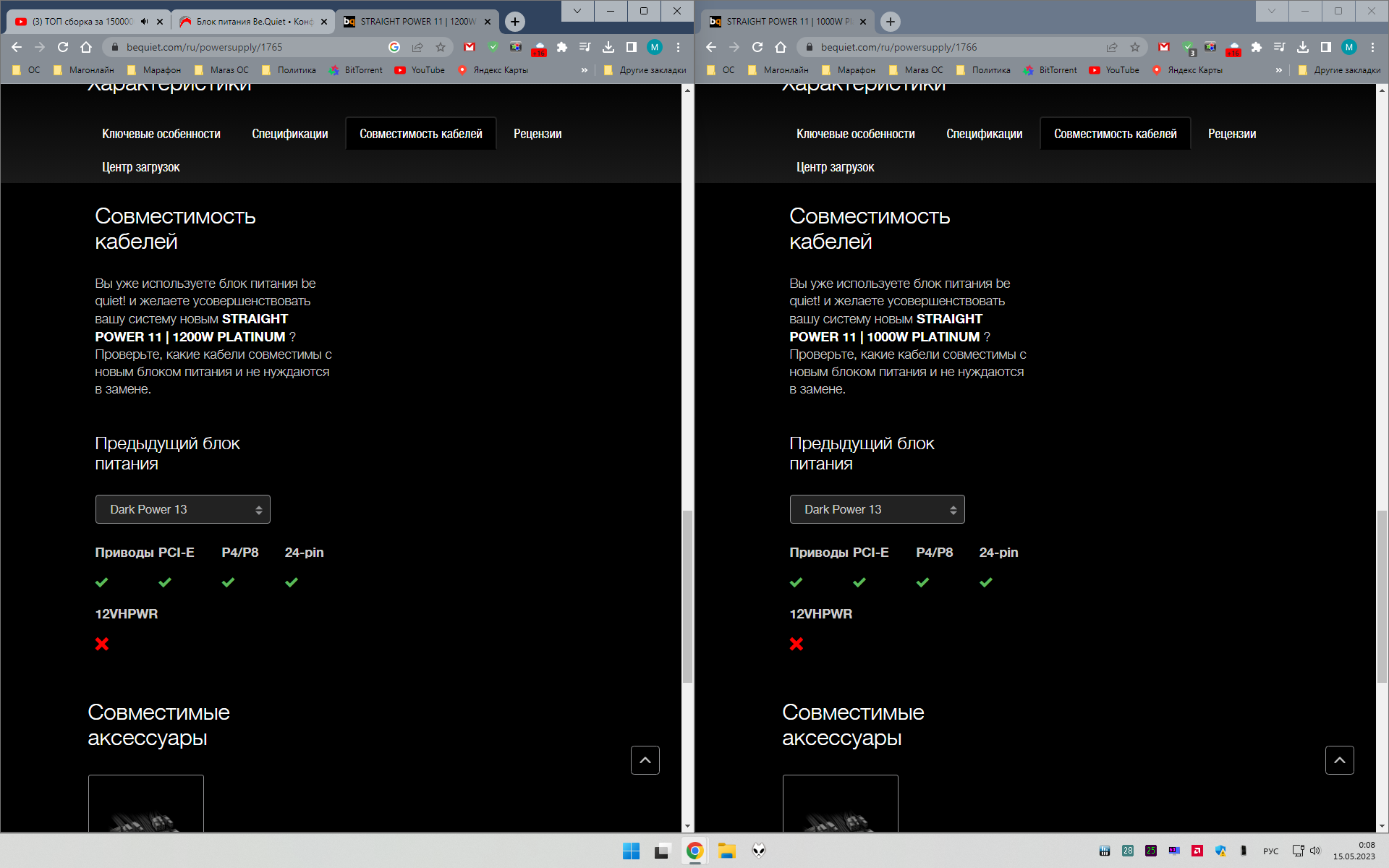Toggle side panel icon in right window
Screen dimensions: 1389x868
click(1325, 47)
